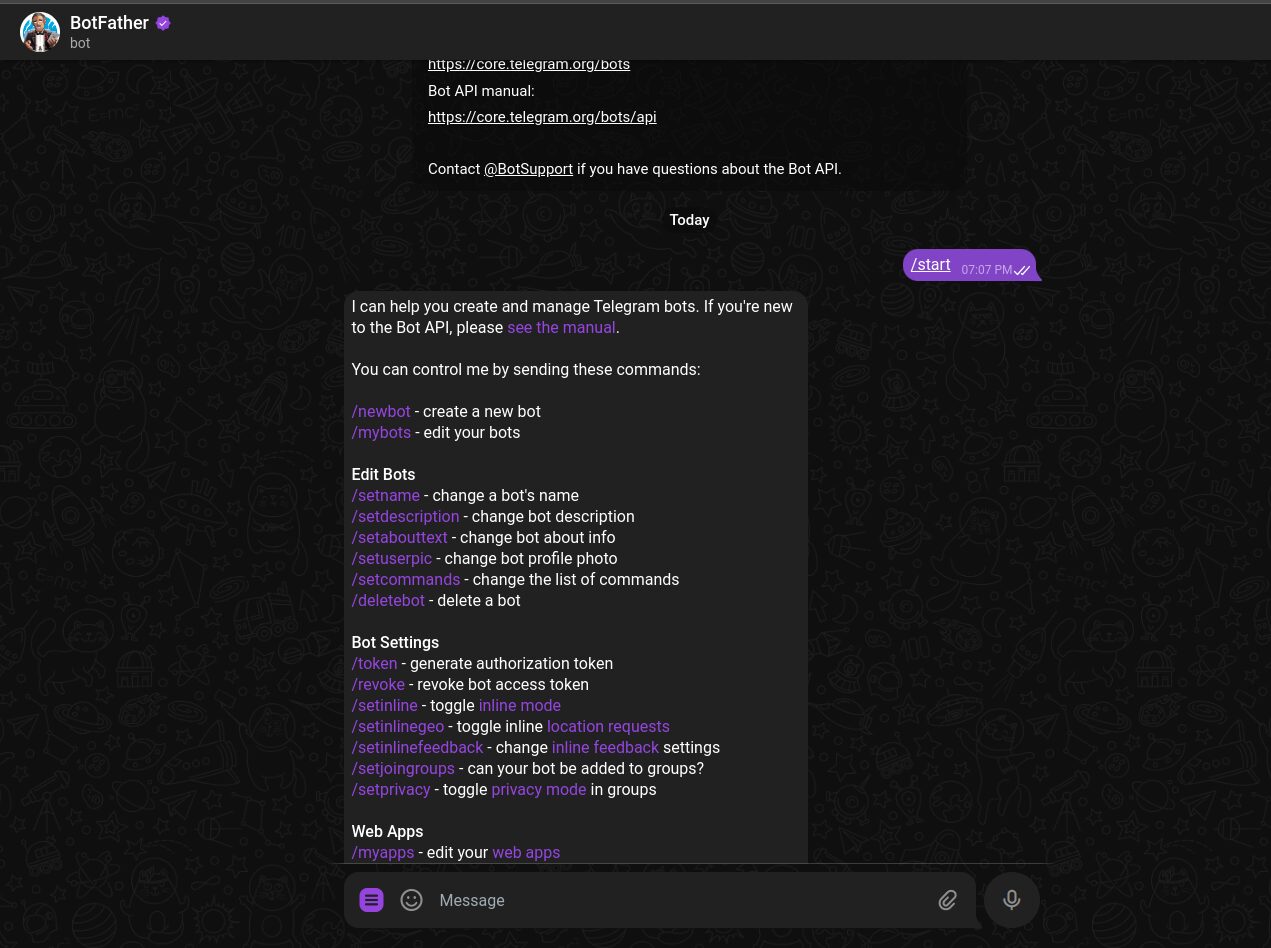Open the emoji picker smiley icon
The width and height of the screenshot is (1271, 948).
click(x=411, y=900)
